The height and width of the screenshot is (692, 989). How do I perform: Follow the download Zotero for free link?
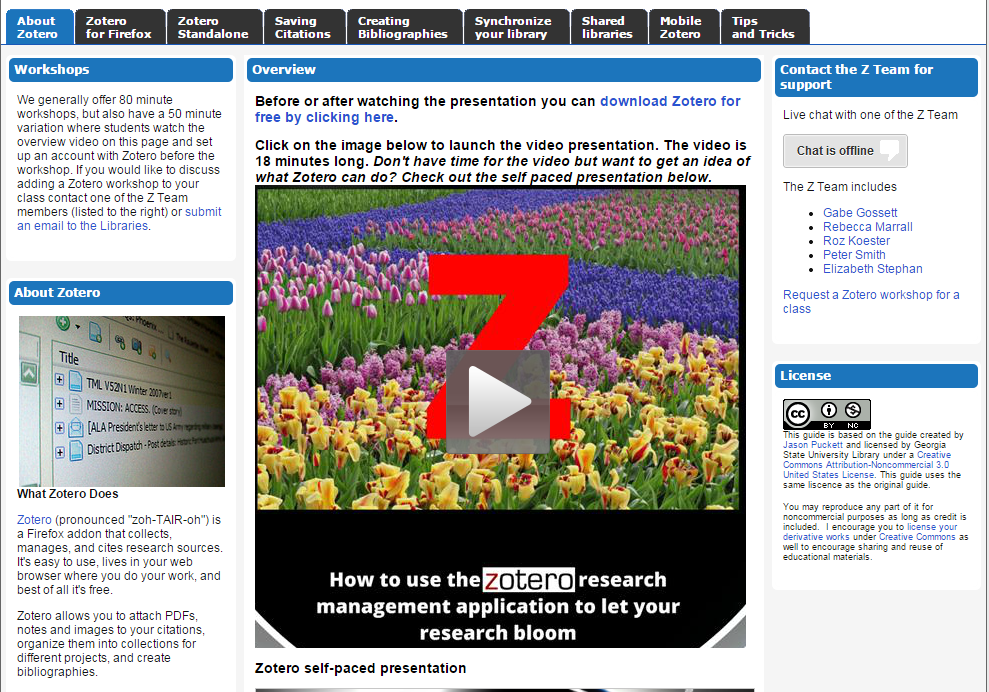498,109
